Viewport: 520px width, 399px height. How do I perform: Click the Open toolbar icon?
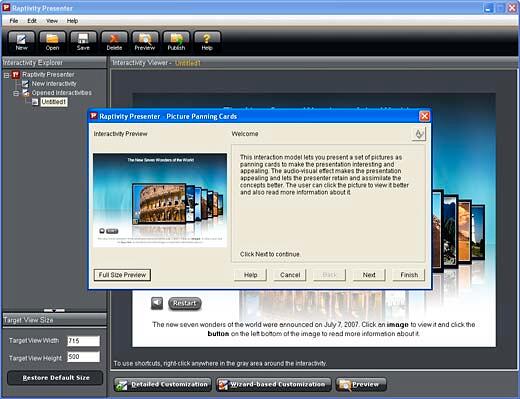pos(52,42)
